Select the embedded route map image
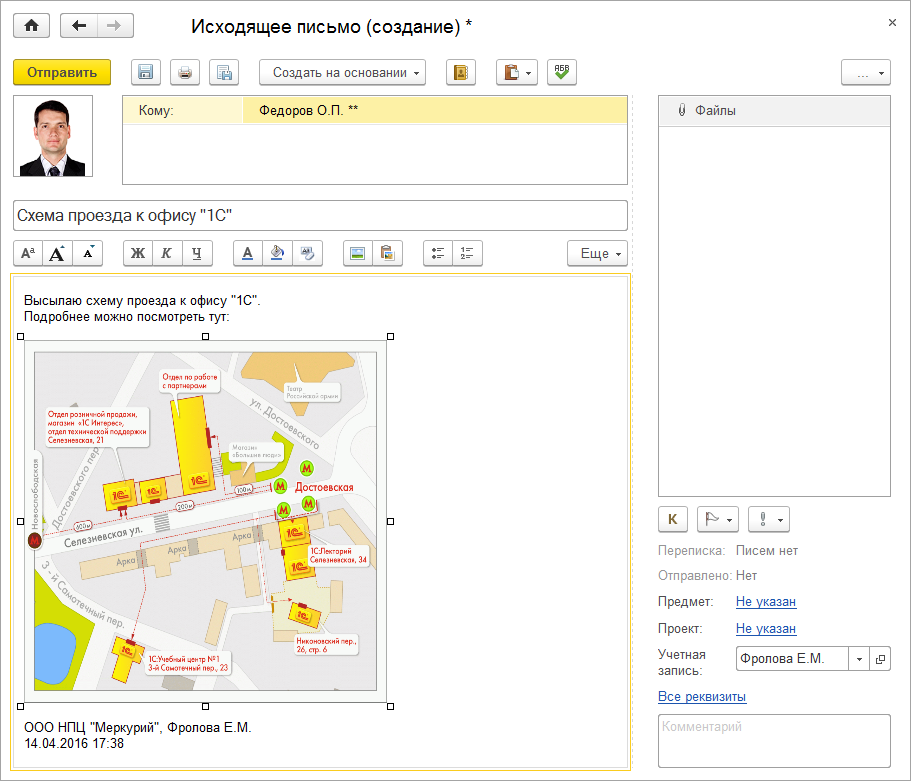 click(205, 521)
